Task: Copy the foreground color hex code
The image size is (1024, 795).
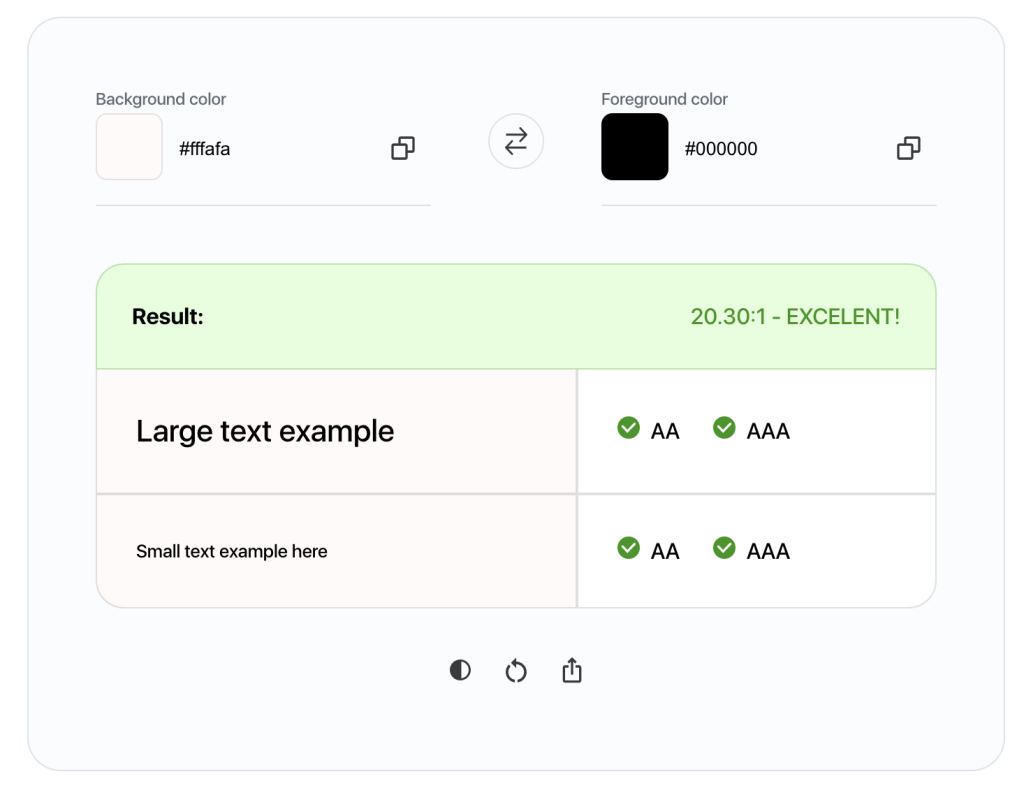Action: pos(908,148)
